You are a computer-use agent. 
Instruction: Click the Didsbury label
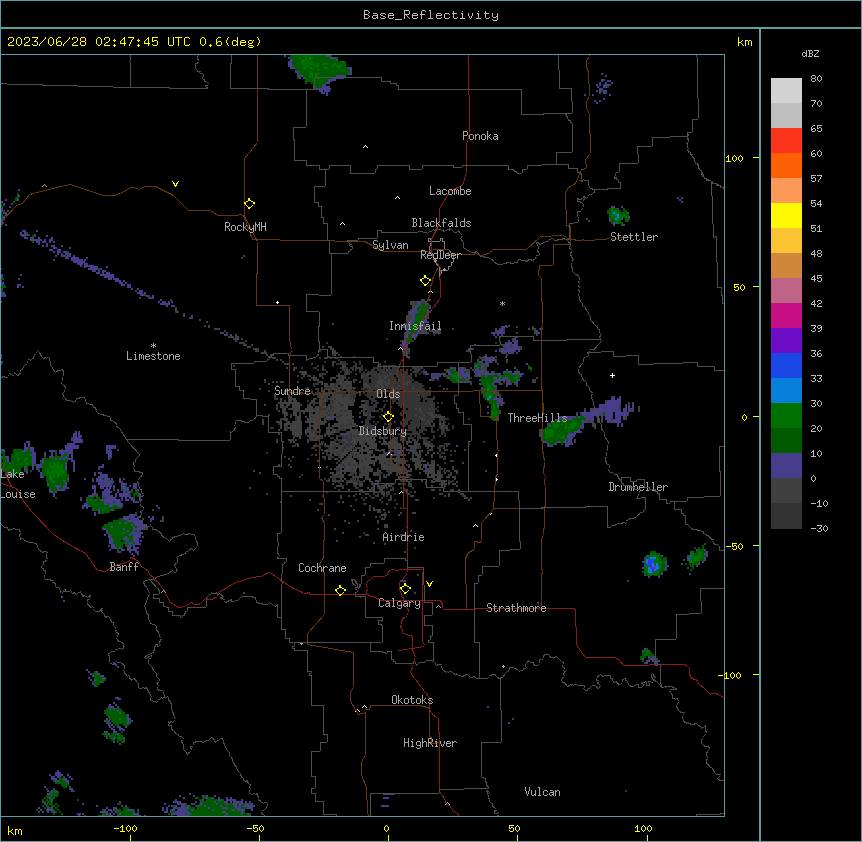point(383,431)
